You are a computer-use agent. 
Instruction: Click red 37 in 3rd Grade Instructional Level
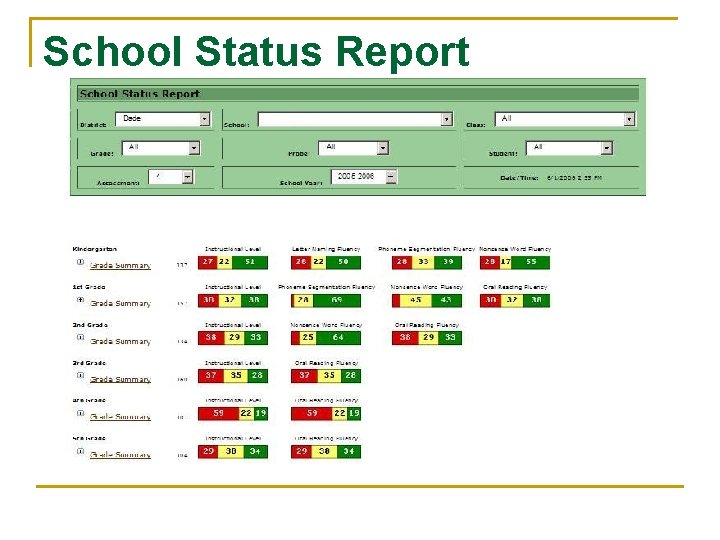point(211,376)
